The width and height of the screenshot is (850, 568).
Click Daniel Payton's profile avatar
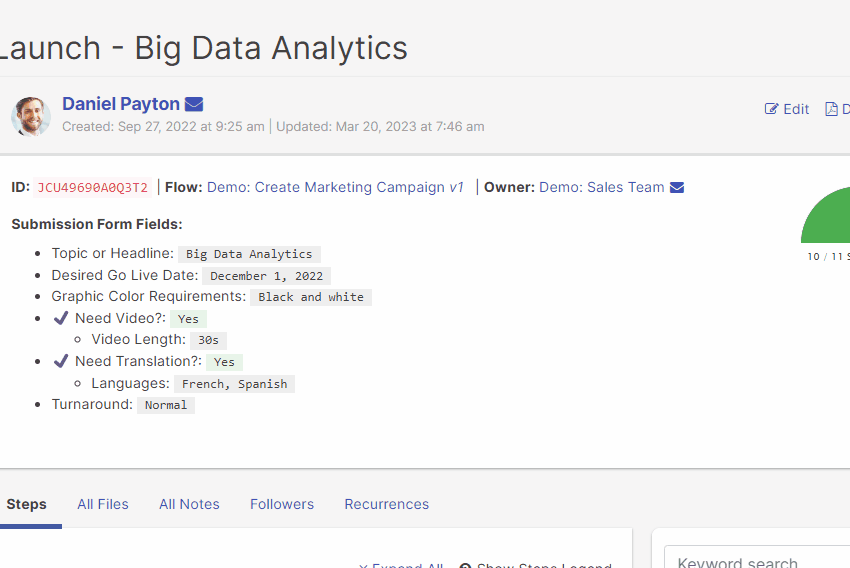coord(31,116)
